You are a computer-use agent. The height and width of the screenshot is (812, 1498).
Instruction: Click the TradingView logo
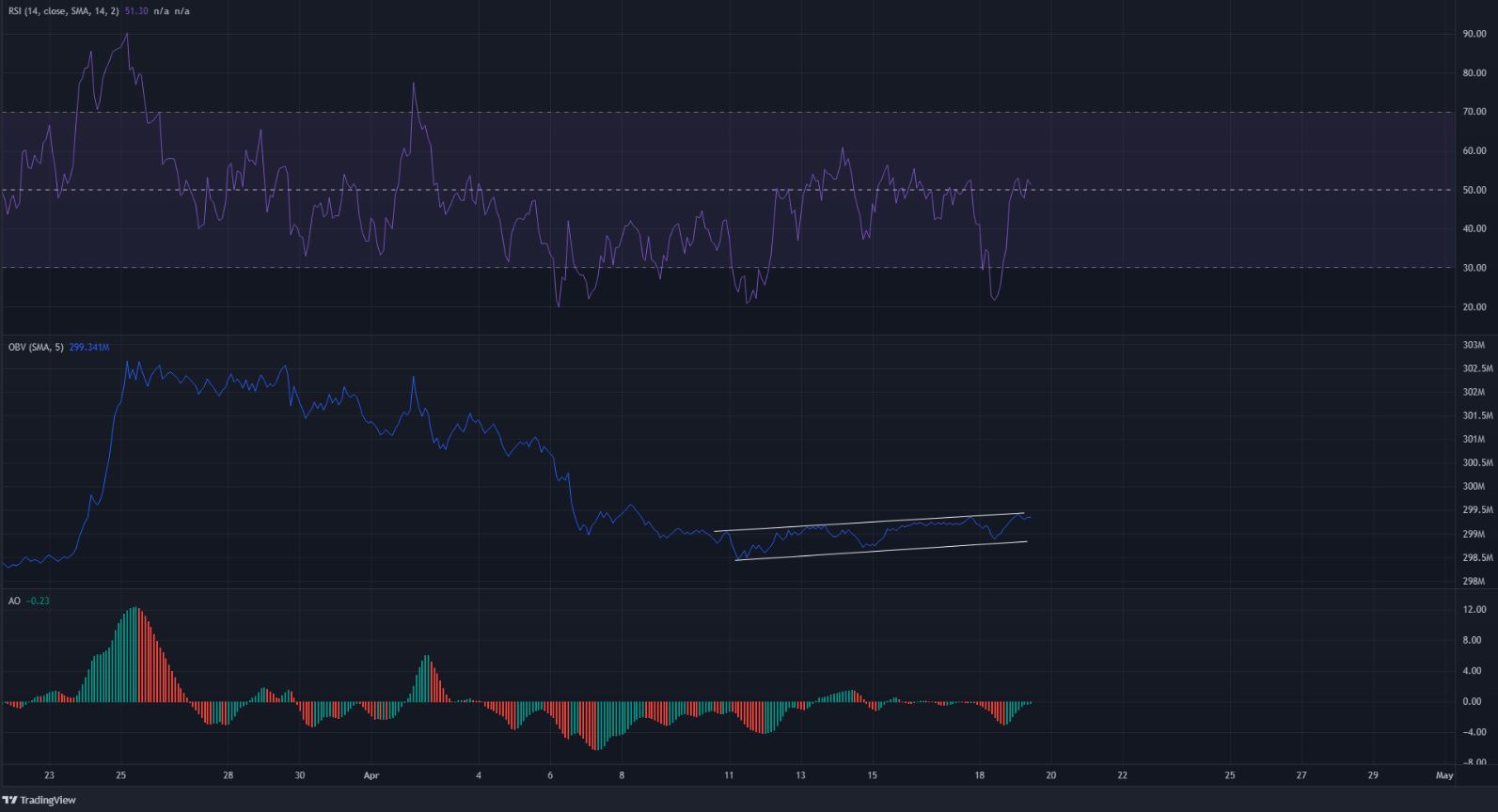pyautogui.click(x=39, y=800)
